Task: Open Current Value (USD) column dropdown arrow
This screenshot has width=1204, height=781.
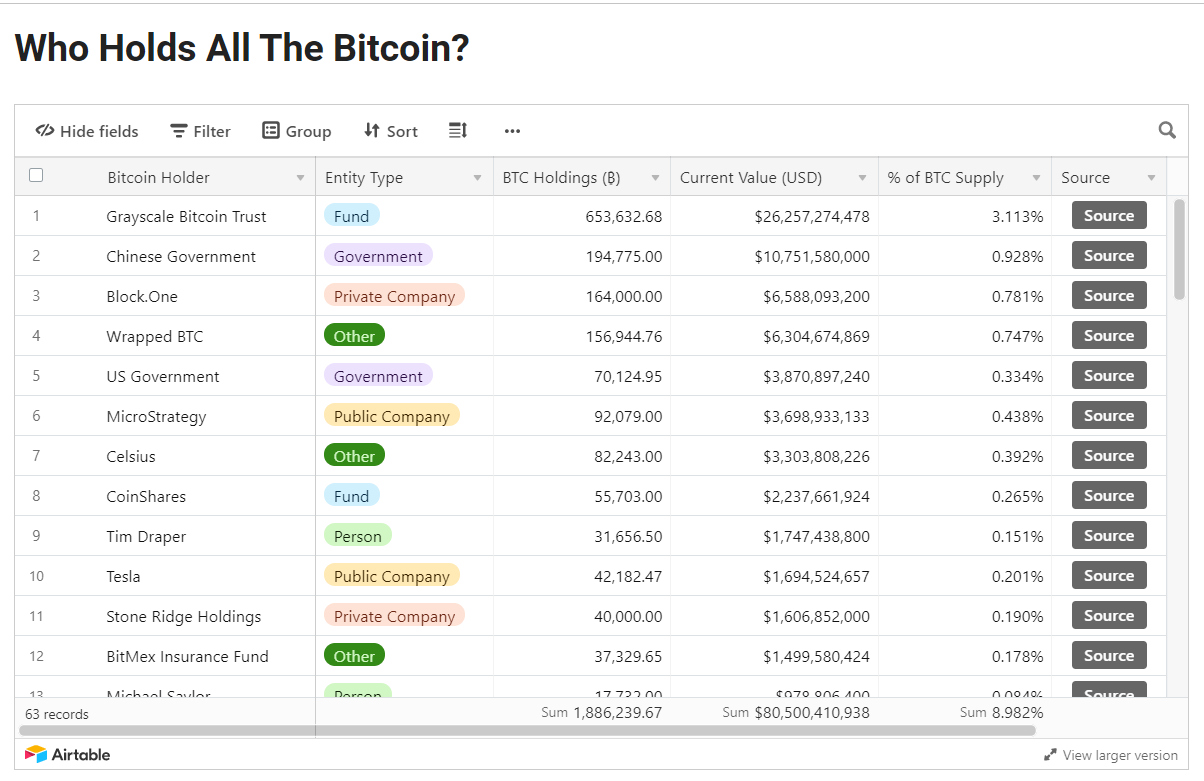Action: [x=862, y=178]
